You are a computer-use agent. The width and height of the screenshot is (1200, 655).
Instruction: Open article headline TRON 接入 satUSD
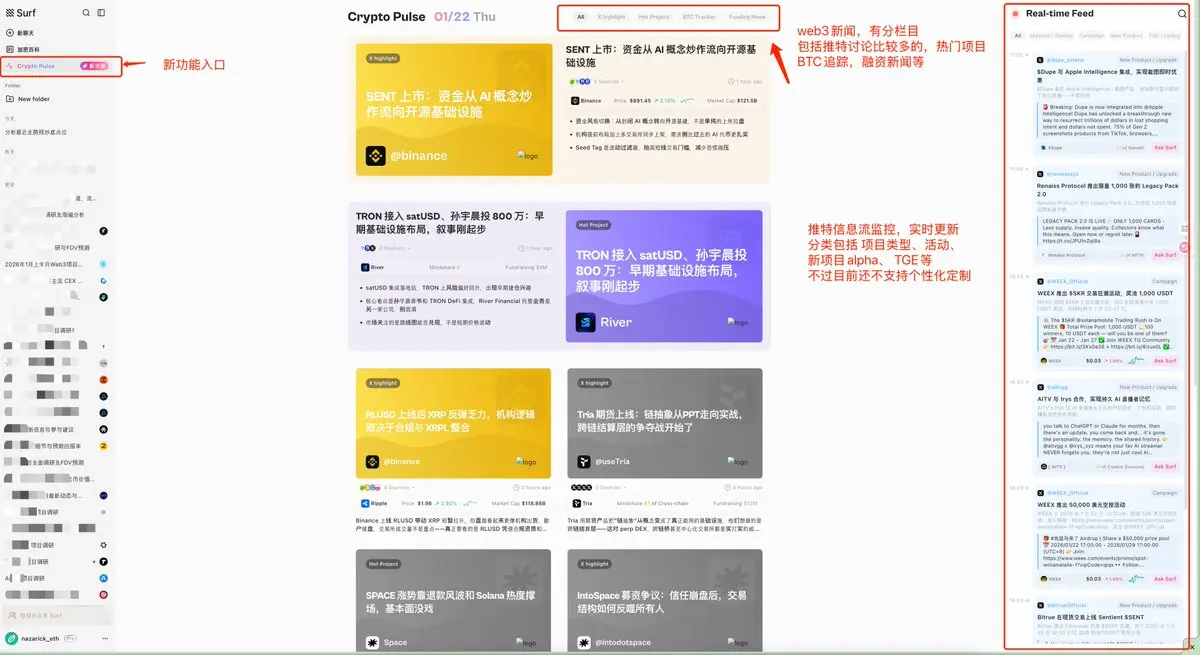point(449,222)
